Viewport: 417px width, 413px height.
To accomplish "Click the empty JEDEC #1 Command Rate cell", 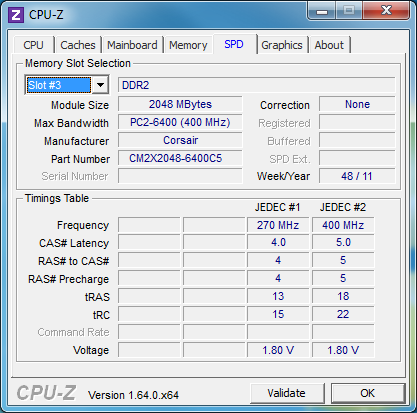I will click(278, 332).
